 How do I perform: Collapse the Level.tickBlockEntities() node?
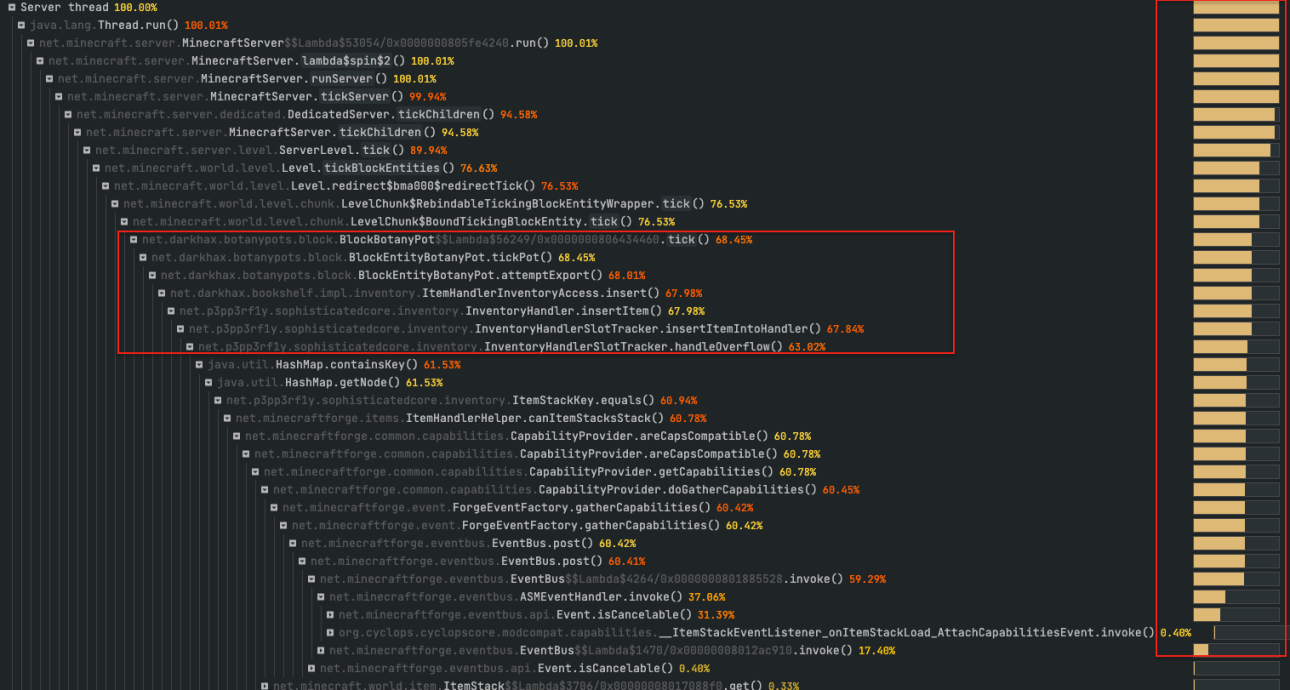(x=96, y=168)
